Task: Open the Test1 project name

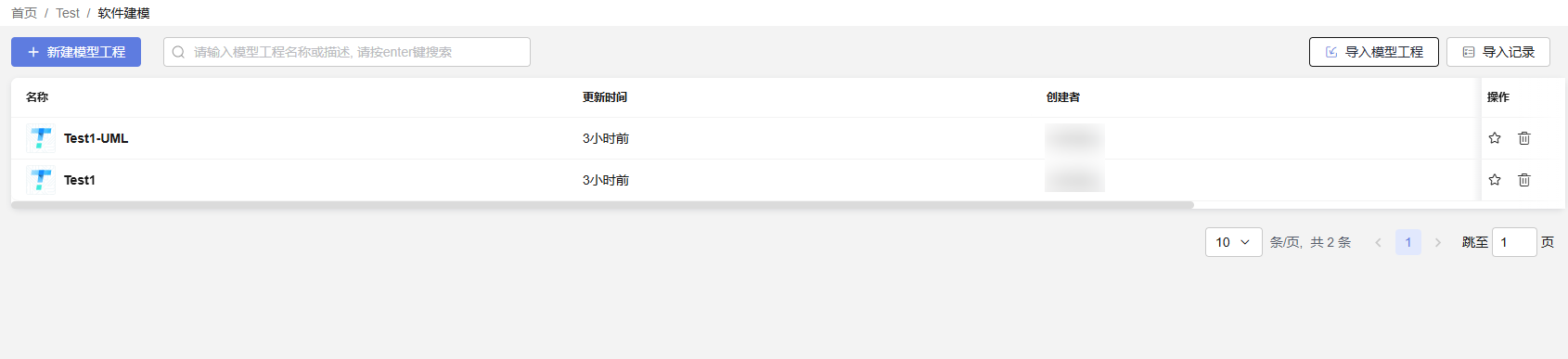Action: (79, 180)
